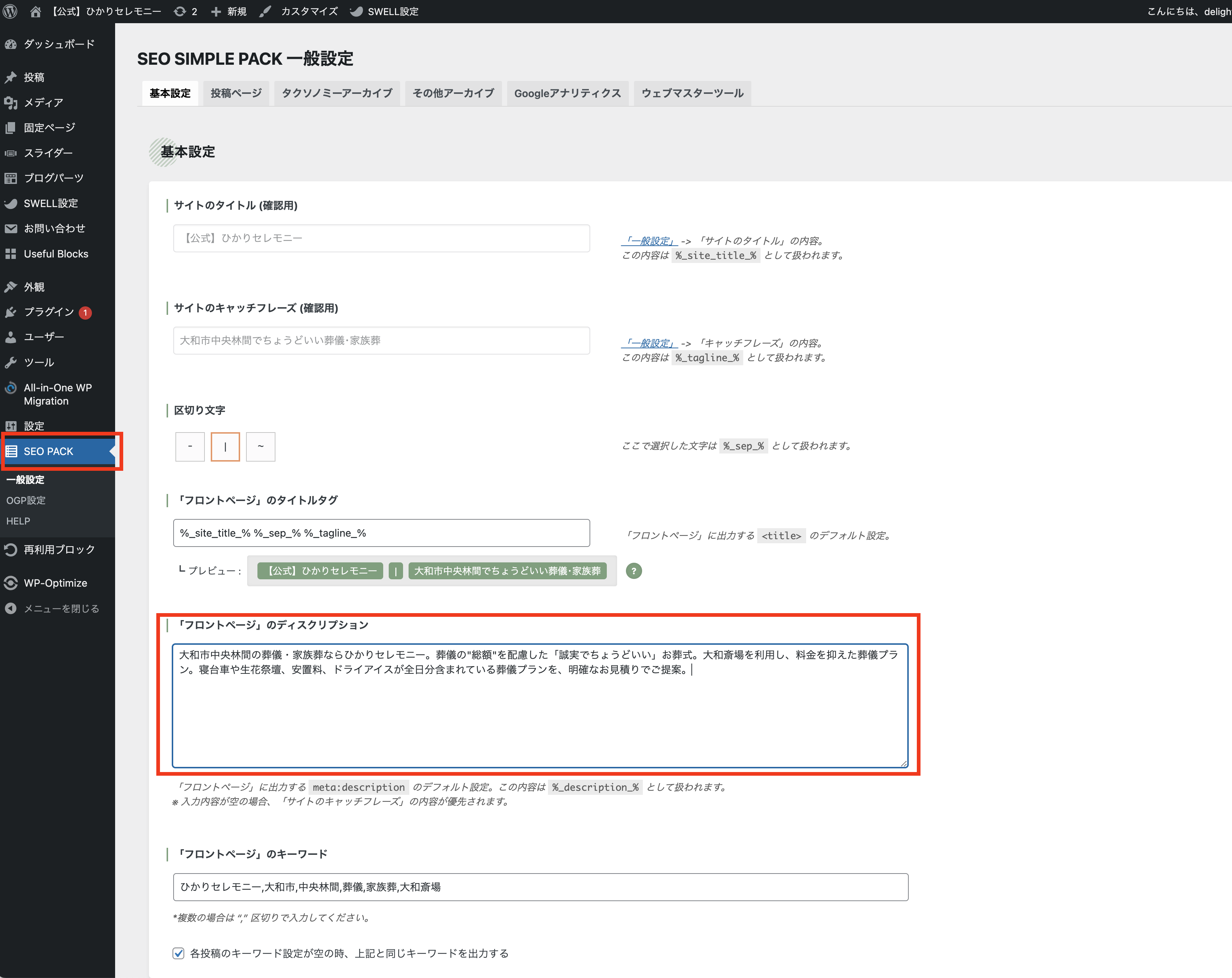Click the green preview tagline chip
Screen dimensions: 1232x978
508,570
